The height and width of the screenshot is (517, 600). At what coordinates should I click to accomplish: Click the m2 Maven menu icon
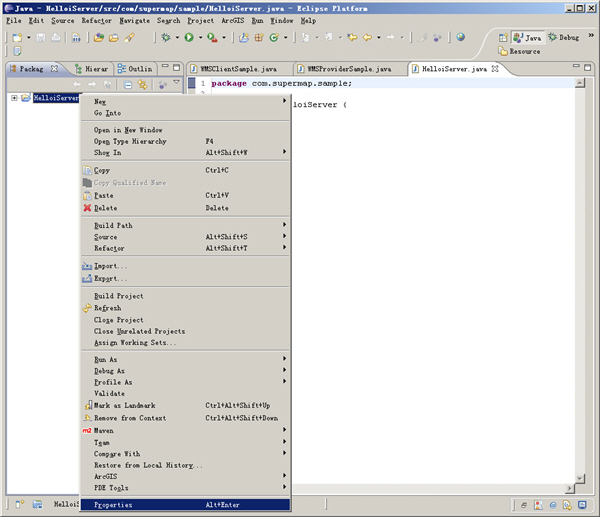(86, 430)
